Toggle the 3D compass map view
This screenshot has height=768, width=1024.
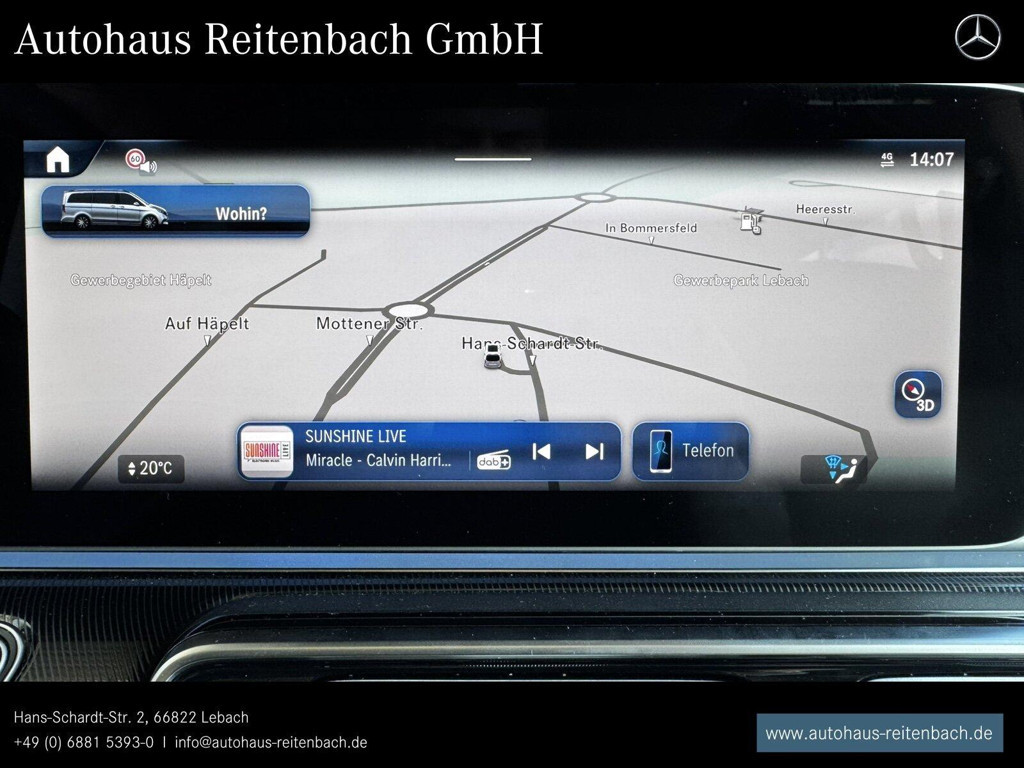(918, 394)
